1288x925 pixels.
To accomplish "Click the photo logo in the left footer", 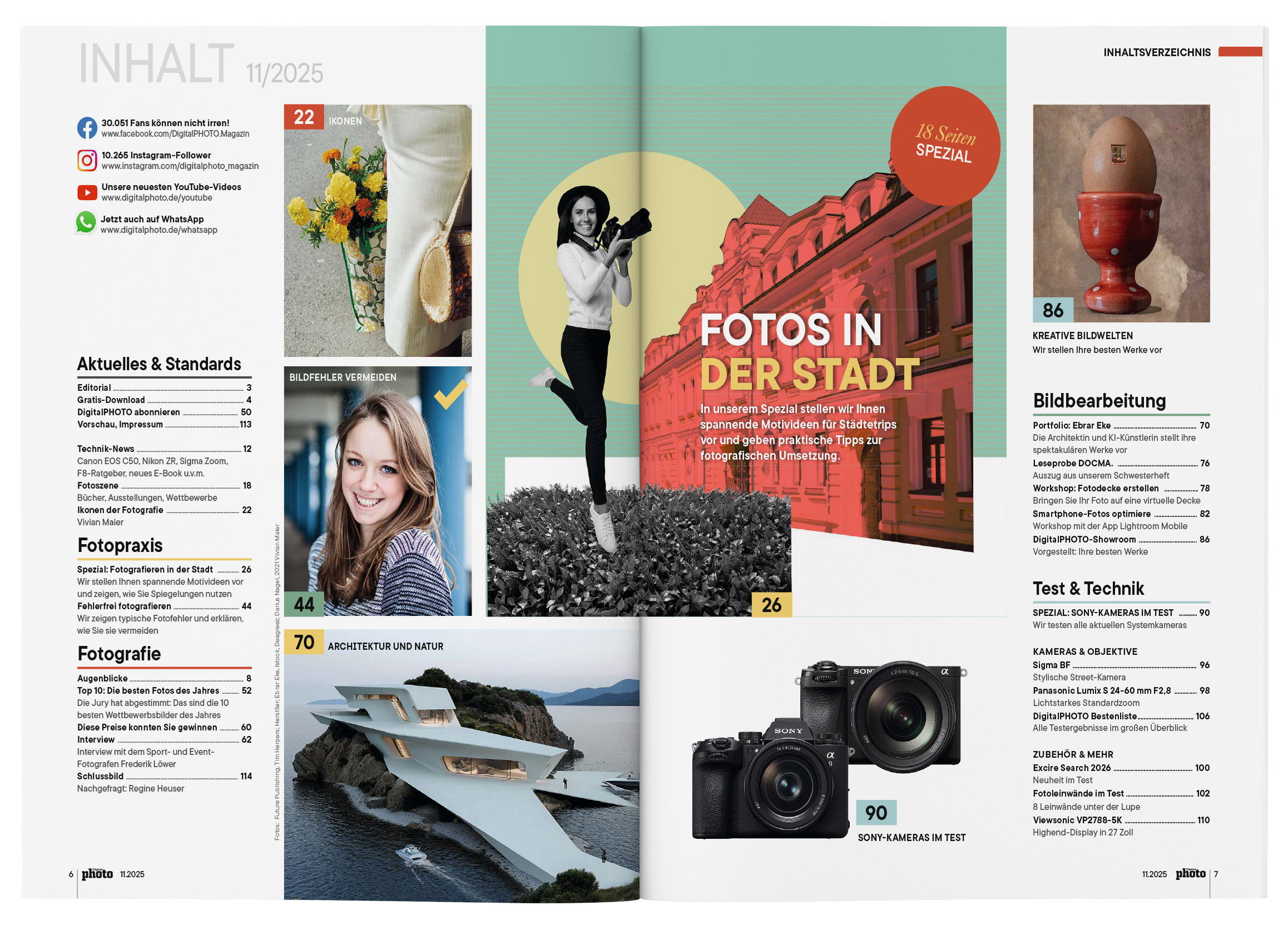I will (97, 874).
